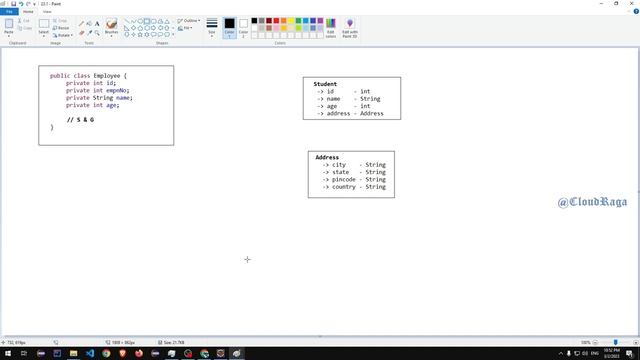Choose the Five-point star shape
Screen dimensions: 640x360
click(x=140, y=35)
